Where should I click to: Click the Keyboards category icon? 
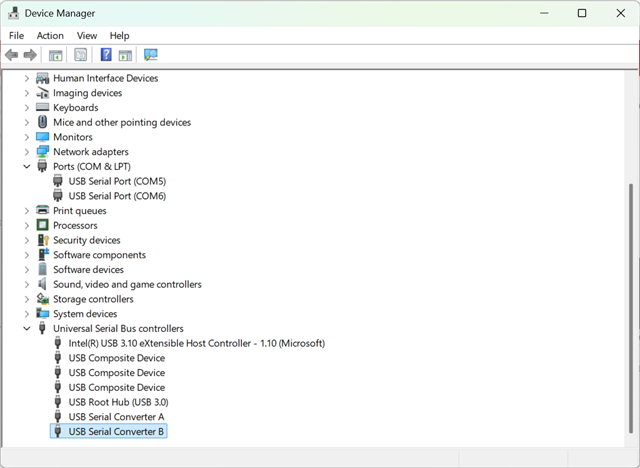tap(42, 107)
